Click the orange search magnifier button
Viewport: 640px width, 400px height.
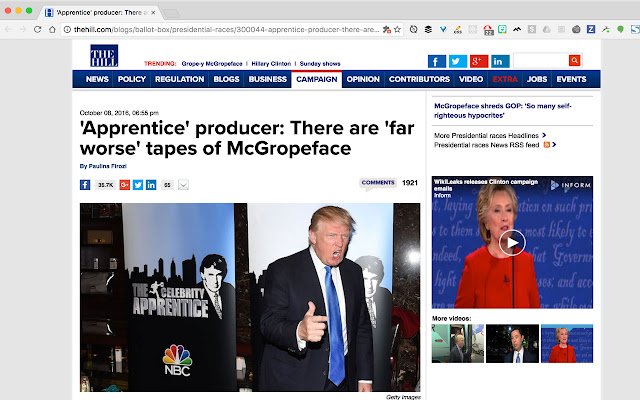(575, 60)
